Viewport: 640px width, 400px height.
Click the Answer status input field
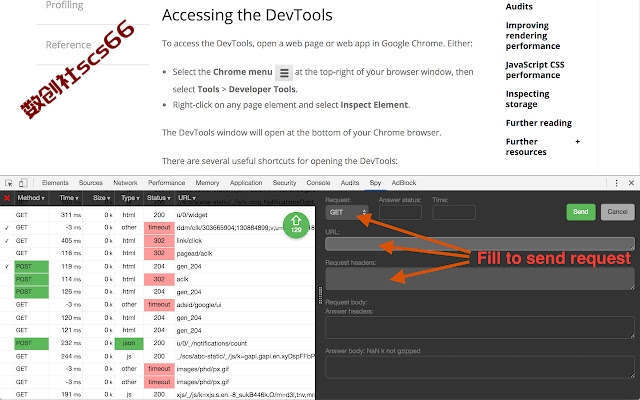click(400, 212)
